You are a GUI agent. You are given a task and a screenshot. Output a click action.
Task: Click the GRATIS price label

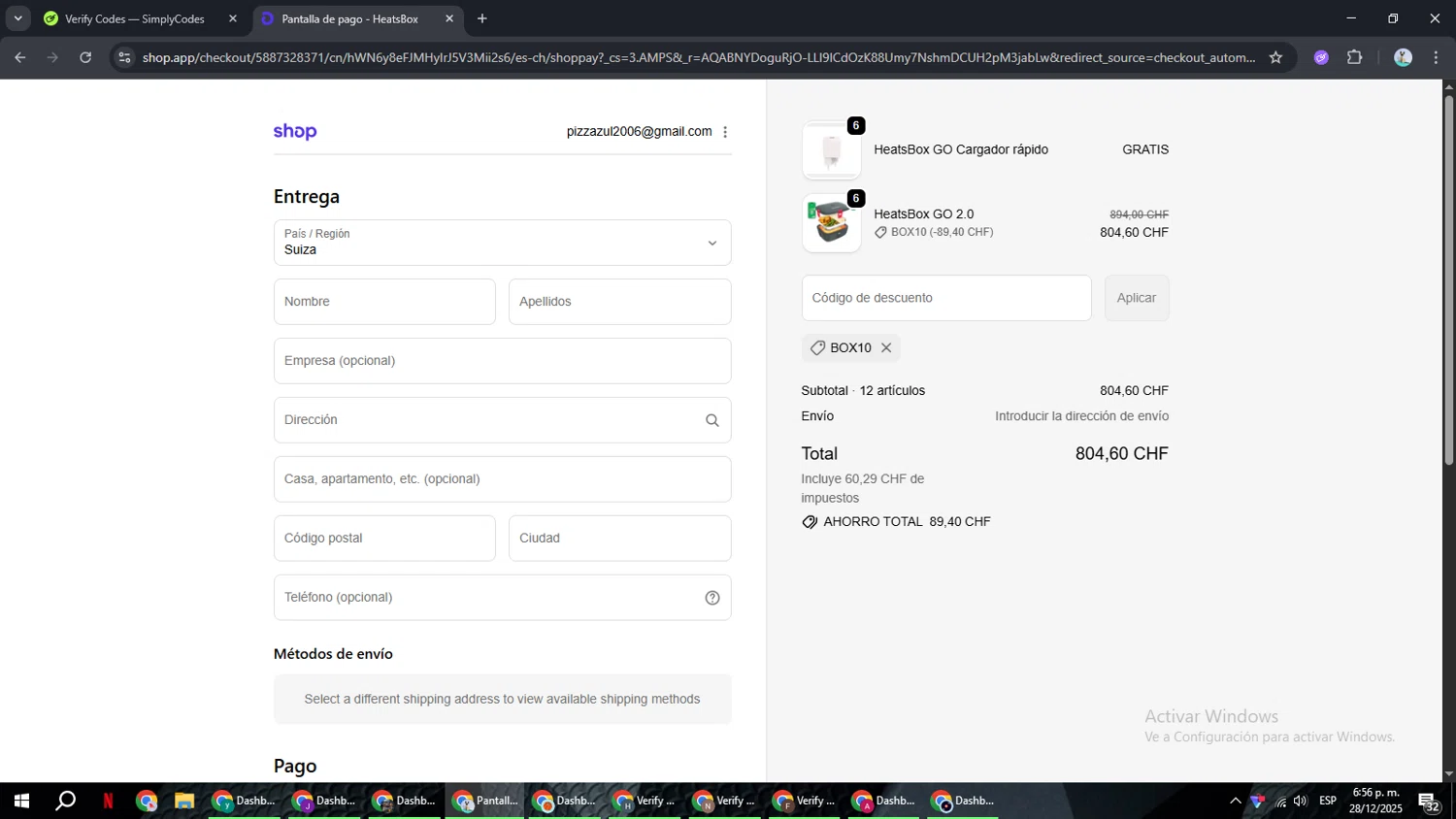(x=1145, y=149)
